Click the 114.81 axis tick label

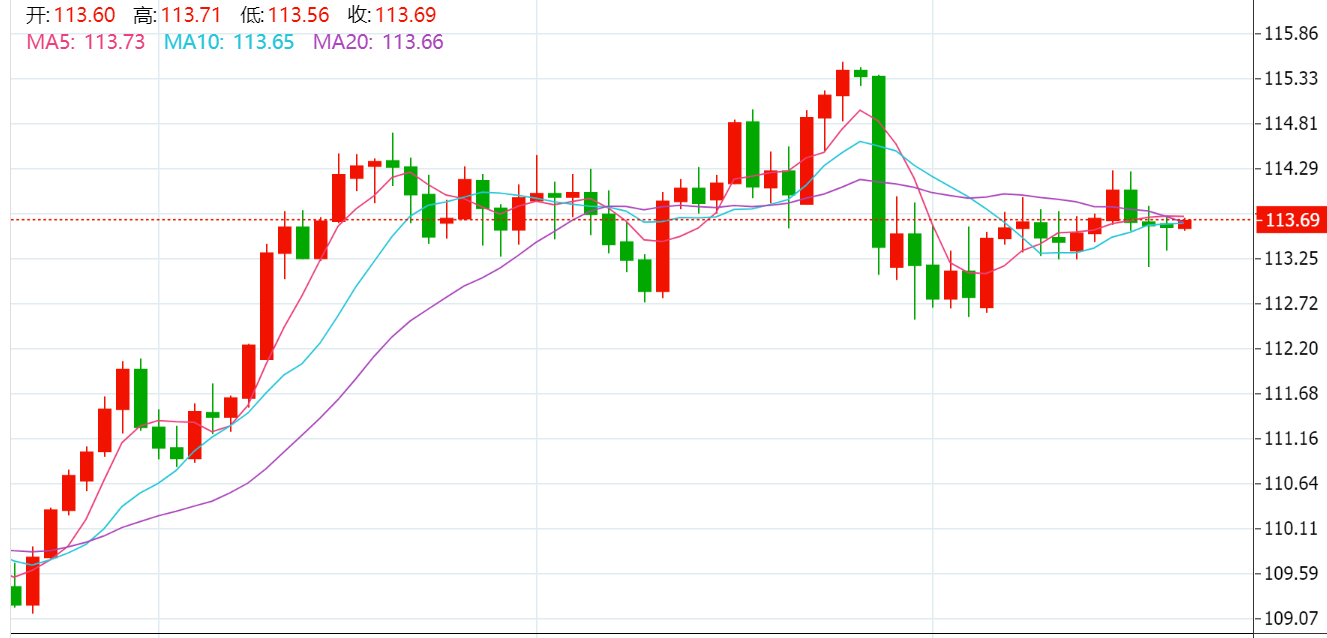pyautogui.click(x=1291, y=124)
